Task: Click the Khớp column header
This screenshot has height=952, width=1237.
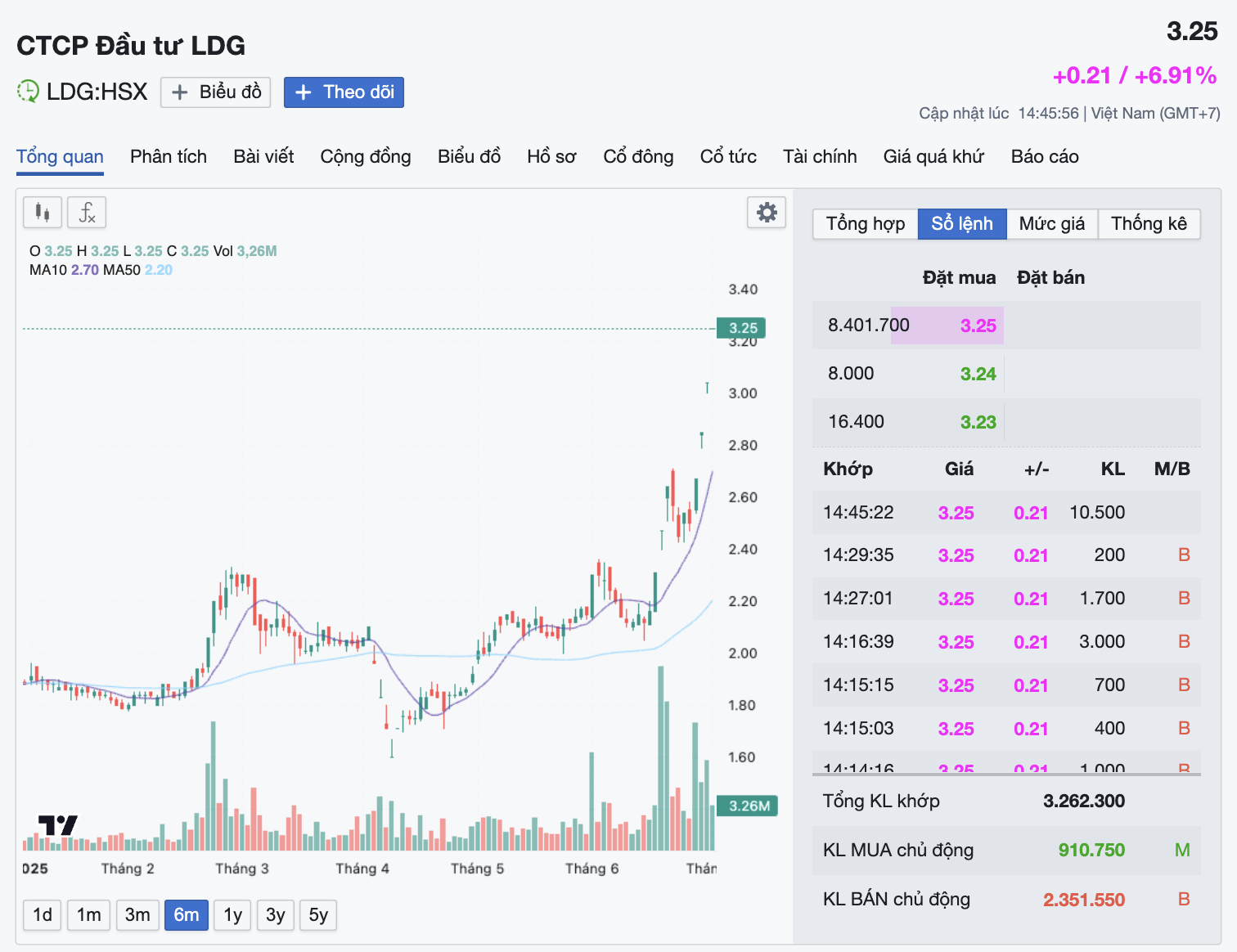Action: [x=848, y=469]
